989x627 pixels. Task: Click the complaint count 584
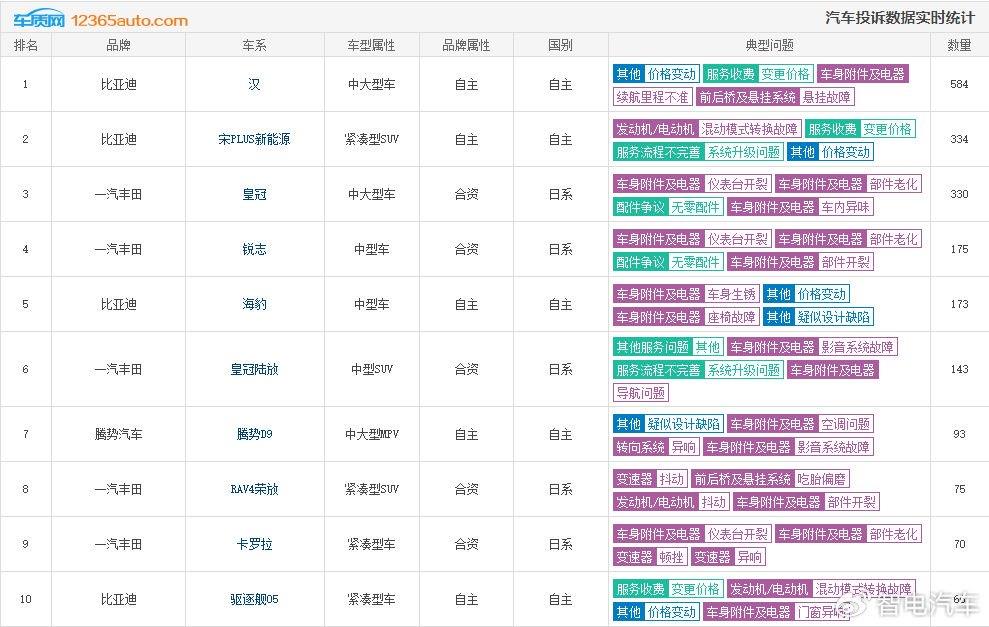coord(959,85)
